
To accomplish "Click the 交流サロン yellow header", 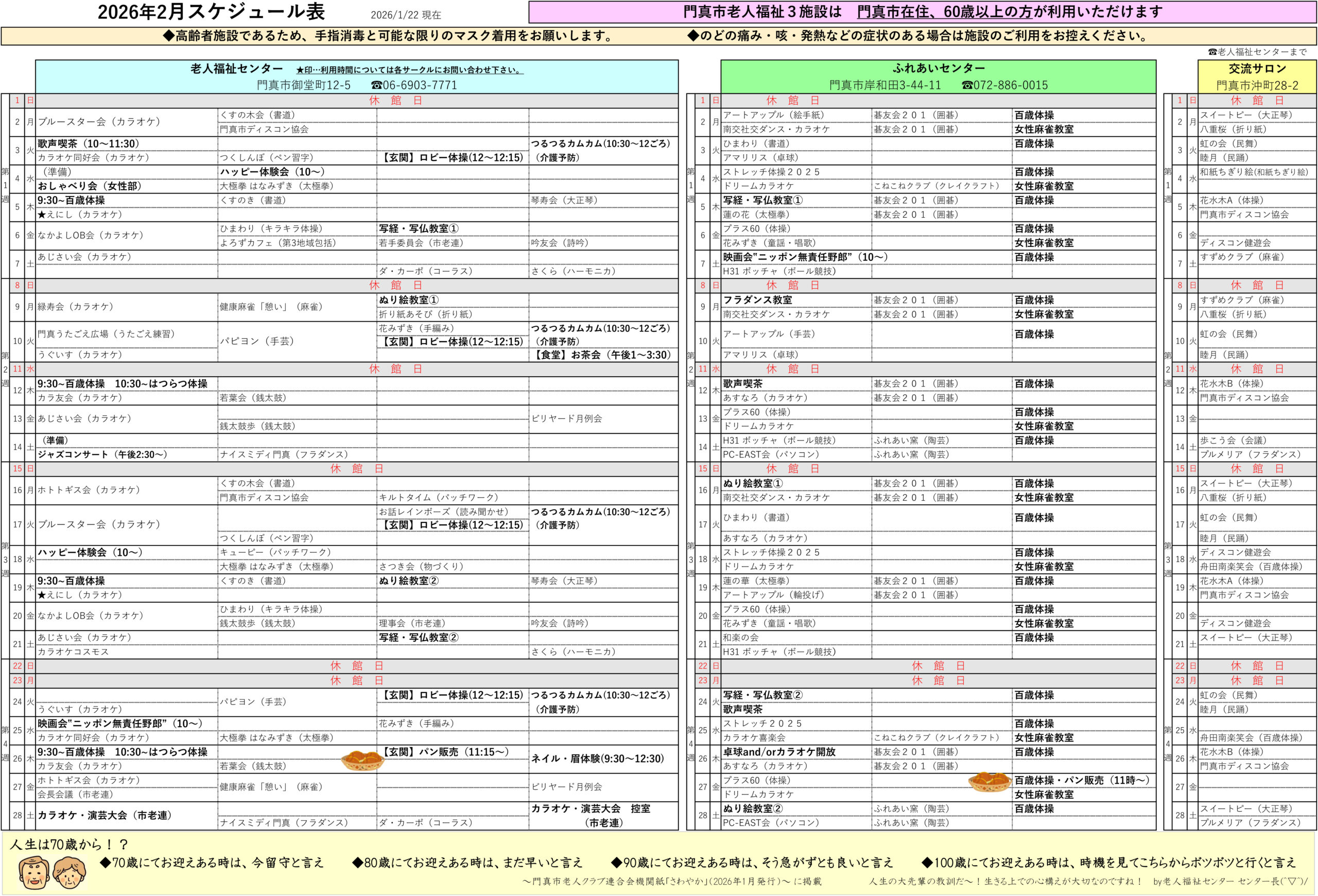I will click(1258, 68).
